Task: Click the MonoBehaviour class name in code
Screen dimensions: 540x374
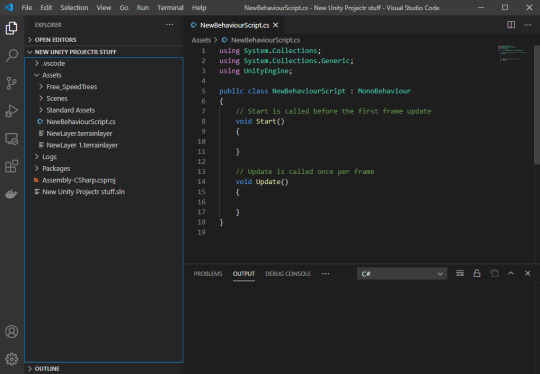Action: tap(384, 91)
